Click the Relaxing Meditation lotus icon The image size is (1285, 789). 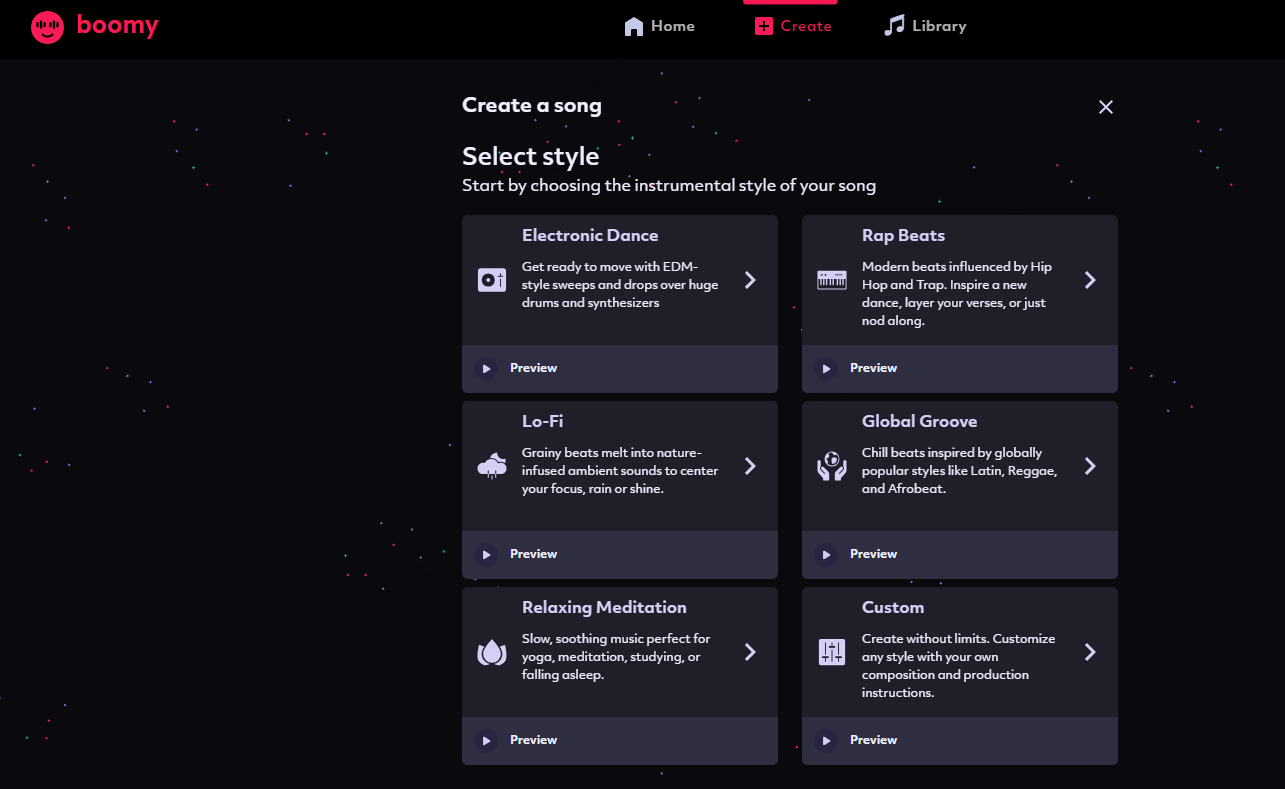(492, 652)
